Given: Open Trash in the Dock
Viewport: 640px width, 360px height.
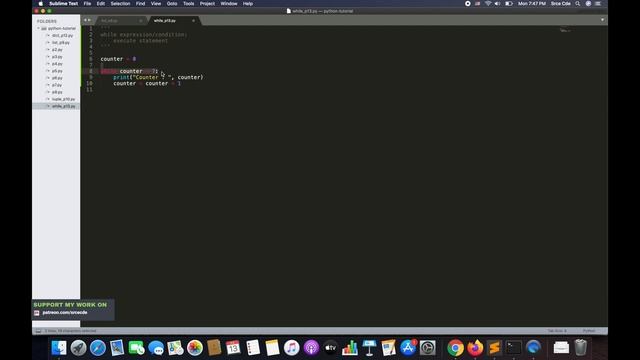Looking at the screenshot, I should click(x=580, y=348).
